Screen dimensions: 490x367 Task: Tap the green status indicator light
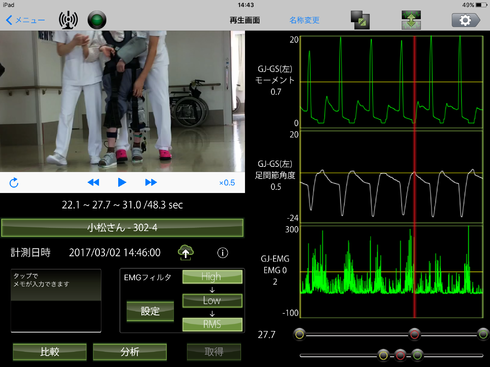(x=97, y=20)
